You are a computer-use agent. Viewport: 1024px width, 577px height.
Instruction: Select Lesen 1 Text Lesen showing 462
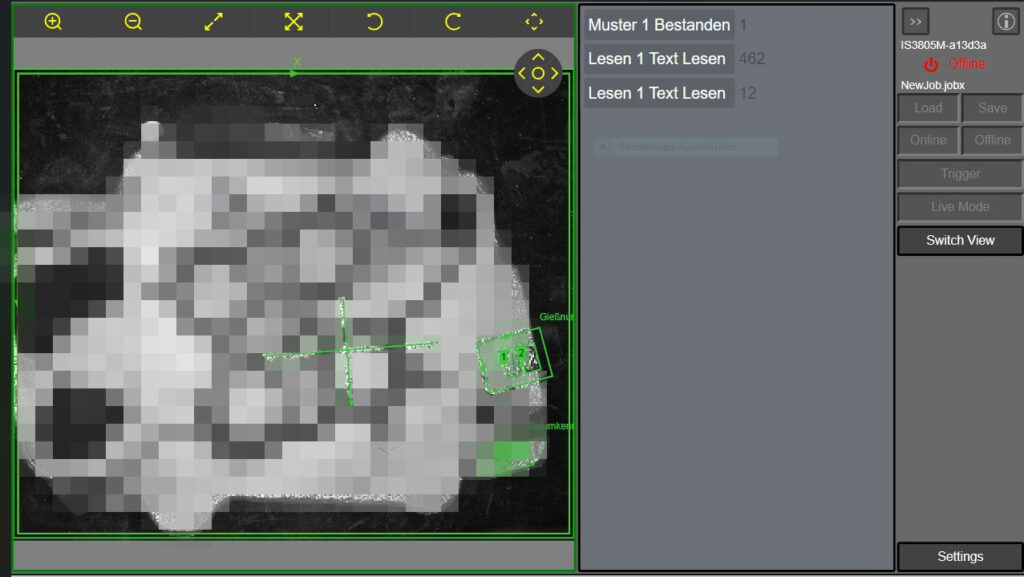pos(658,59)
